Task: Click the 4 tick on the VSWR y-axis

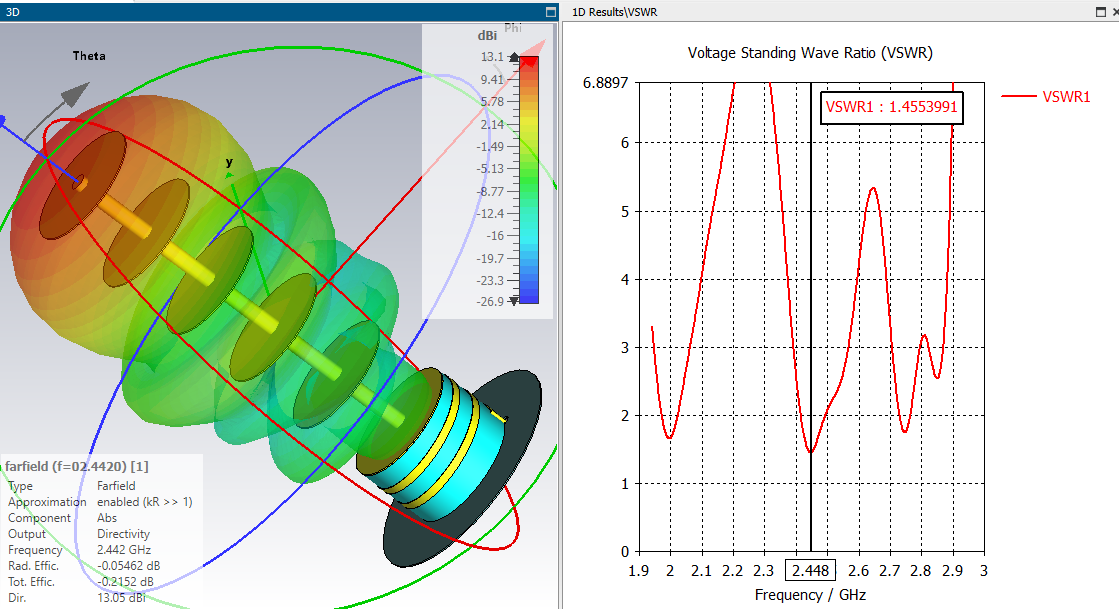Action: pyautogui.click(x=625, y=279)
